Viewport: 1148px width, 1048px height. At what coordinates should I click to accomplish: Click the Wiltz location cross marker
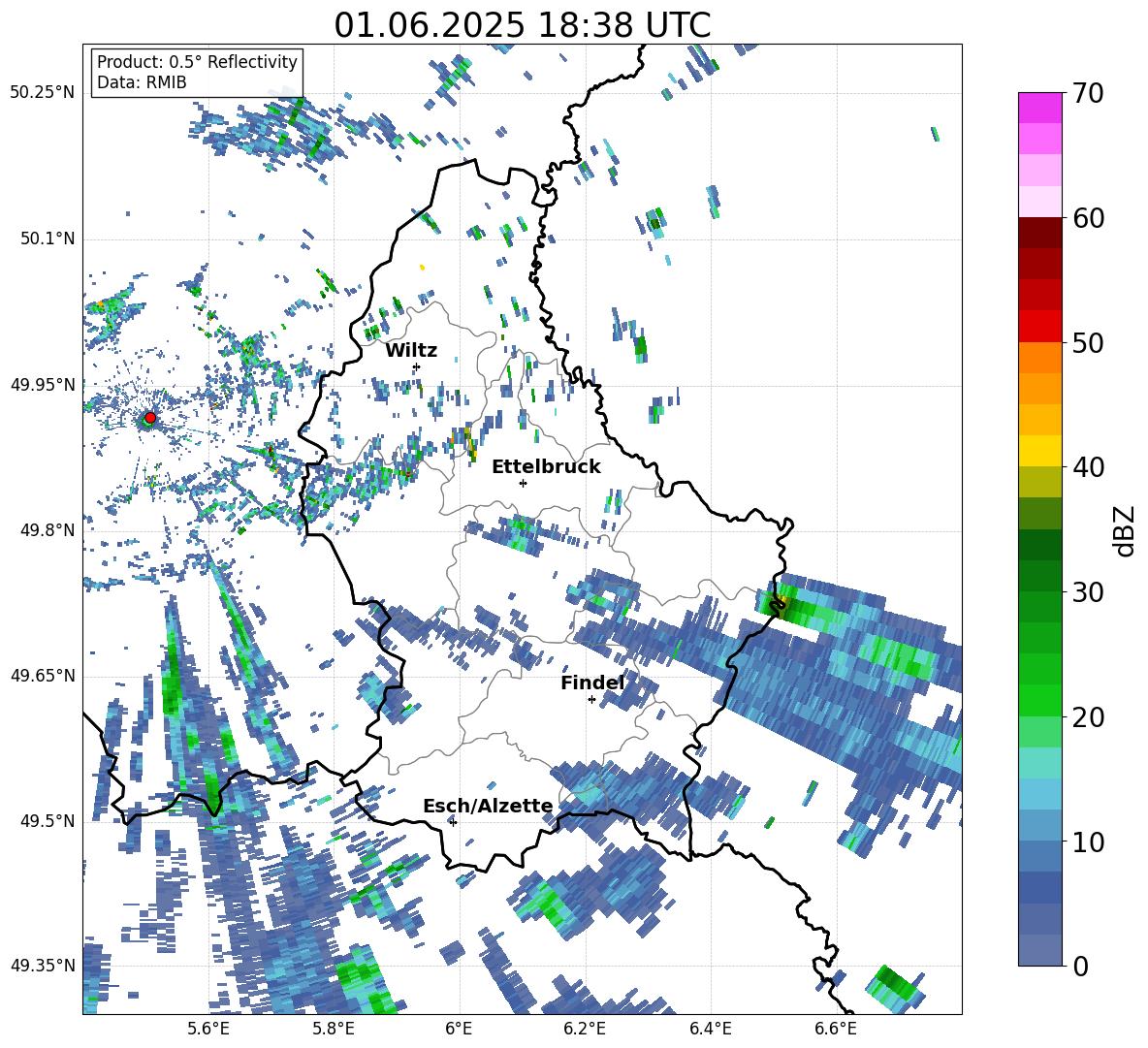point(417,366)
